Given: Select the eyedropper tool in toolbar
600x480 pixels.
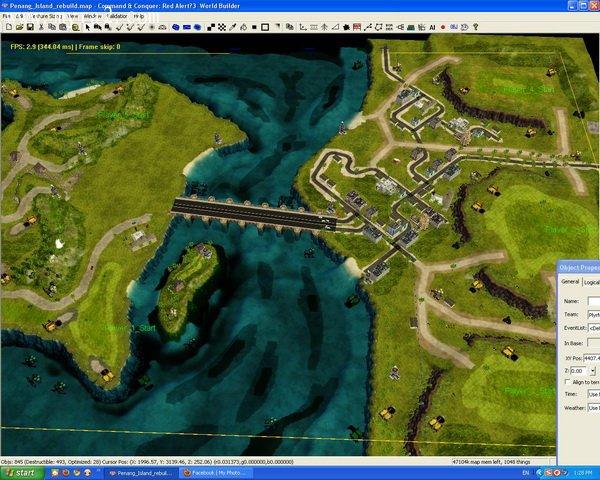Looking at the screenshot, I should tap(233, 27).
